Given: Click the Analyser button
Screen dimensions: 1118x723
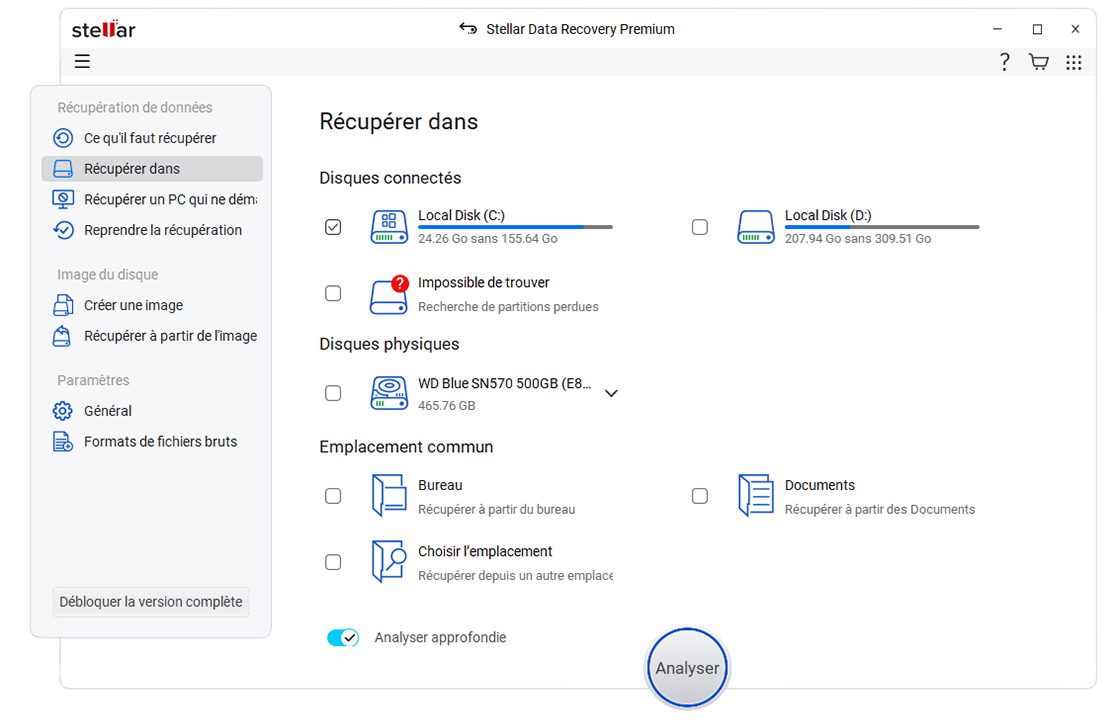Looking at the screenshot, I should pyautogui.click(x=687, y=668).
